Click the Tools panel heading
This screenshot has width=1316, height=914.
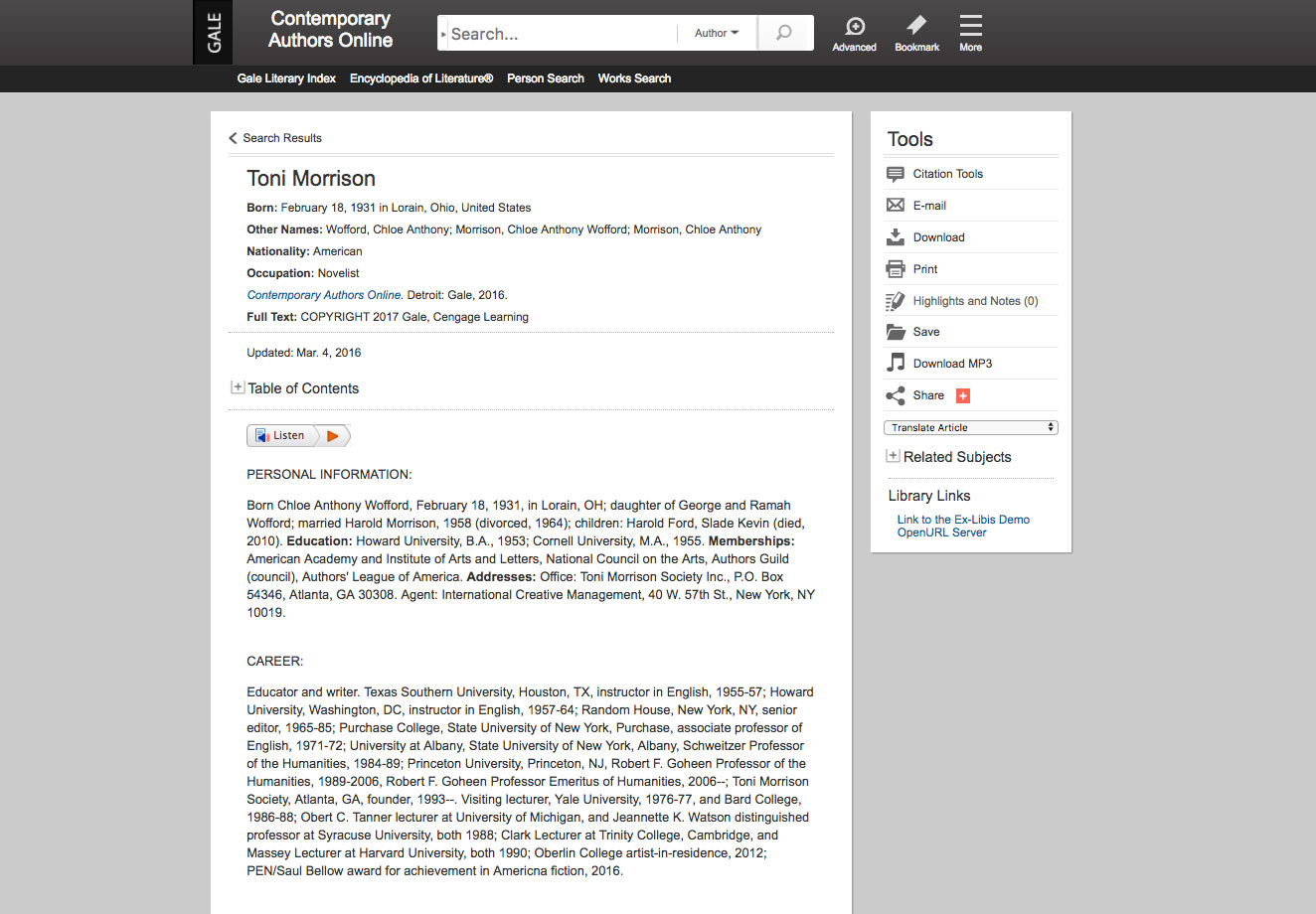(910, 139)
